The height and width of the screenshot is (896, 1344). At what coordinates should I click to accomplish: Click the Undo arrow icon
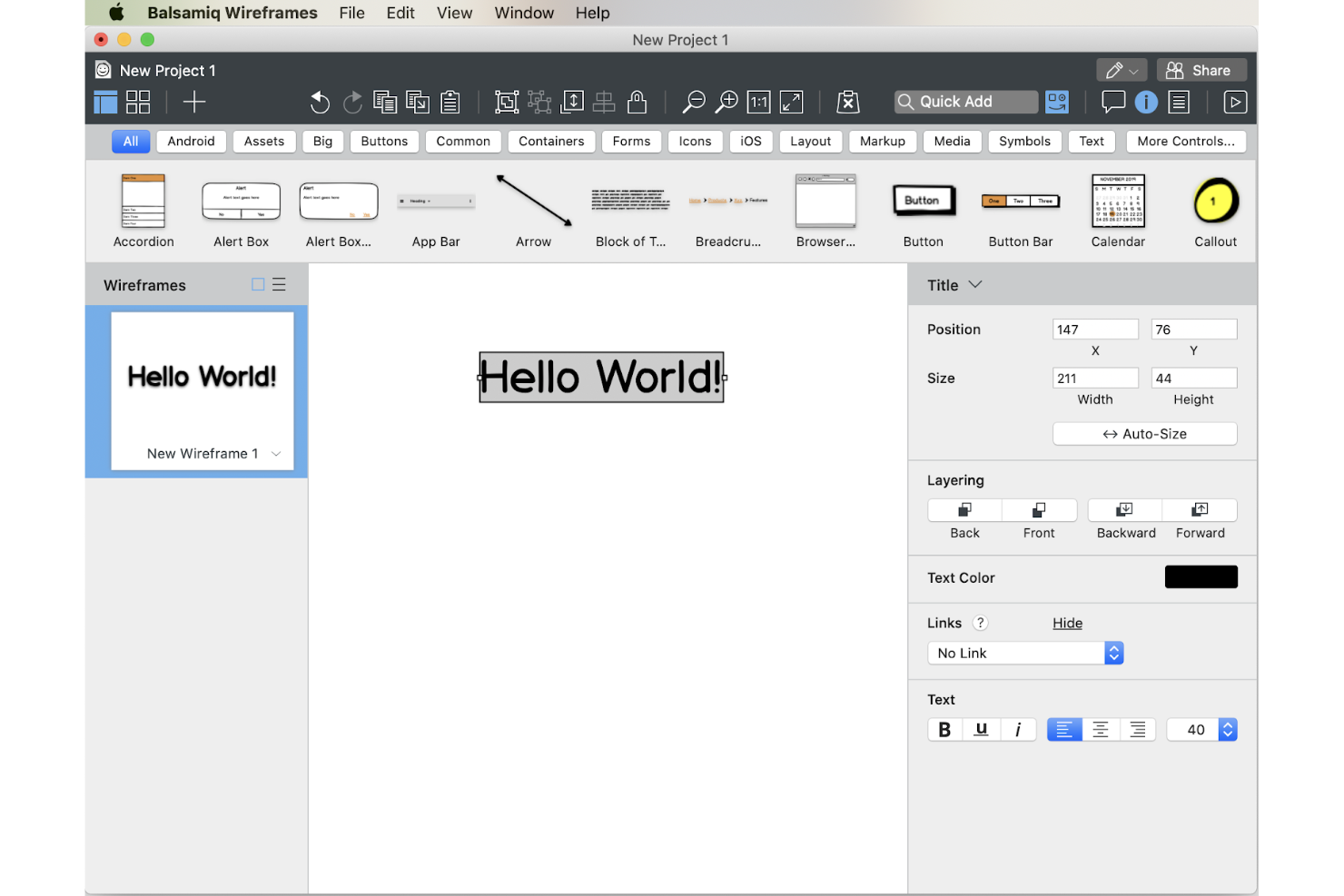(x=320, y=102)
